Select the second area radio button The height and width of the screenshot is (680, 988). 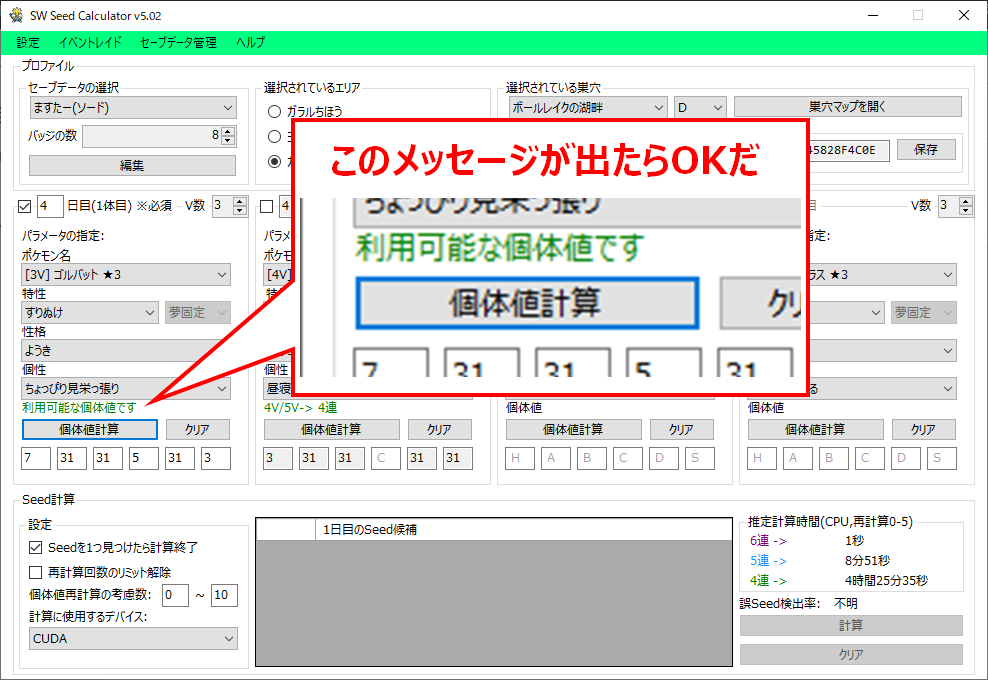click(x=274, y=136)
